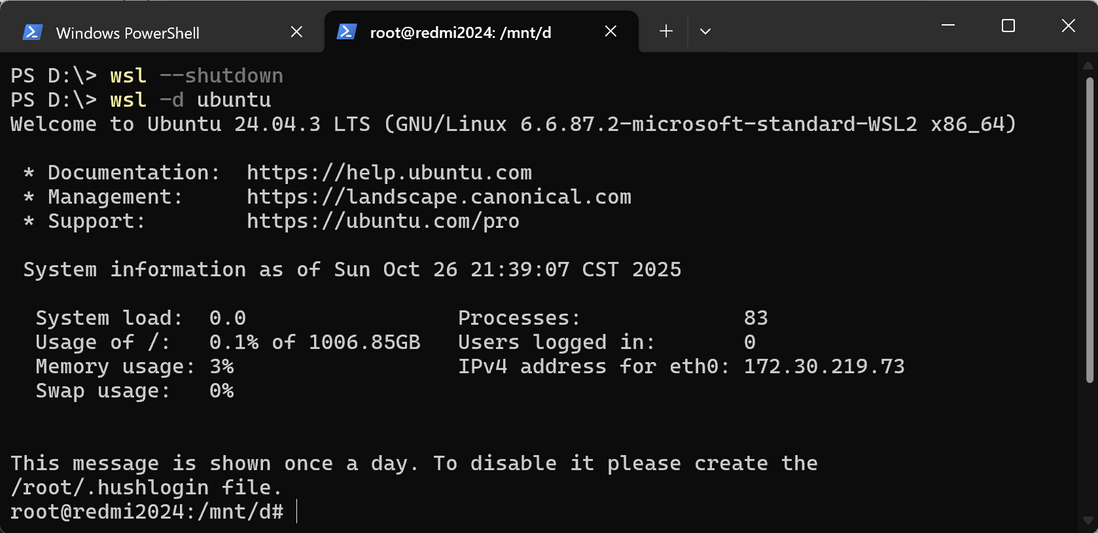
Task: Open the help.ubuntu.com documentation link
Action: coord(389,173)
